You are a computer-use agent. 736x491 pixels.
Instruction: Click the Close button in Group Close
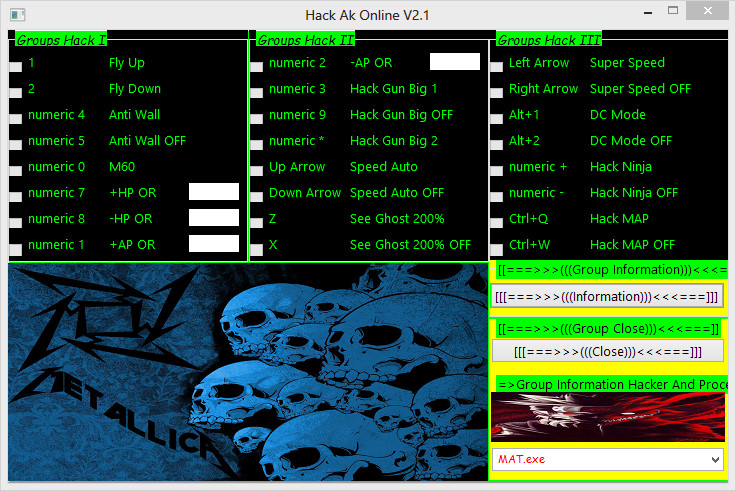pos(607,352)
